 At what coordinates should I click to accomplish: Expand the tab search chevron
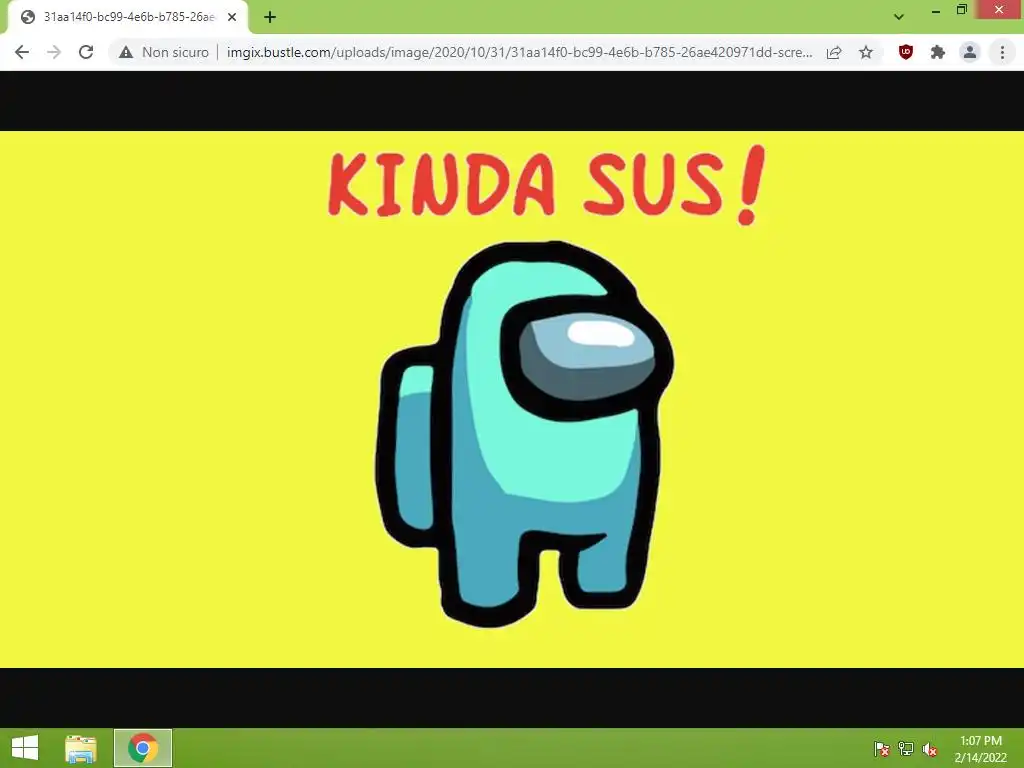tap(899, 17)
